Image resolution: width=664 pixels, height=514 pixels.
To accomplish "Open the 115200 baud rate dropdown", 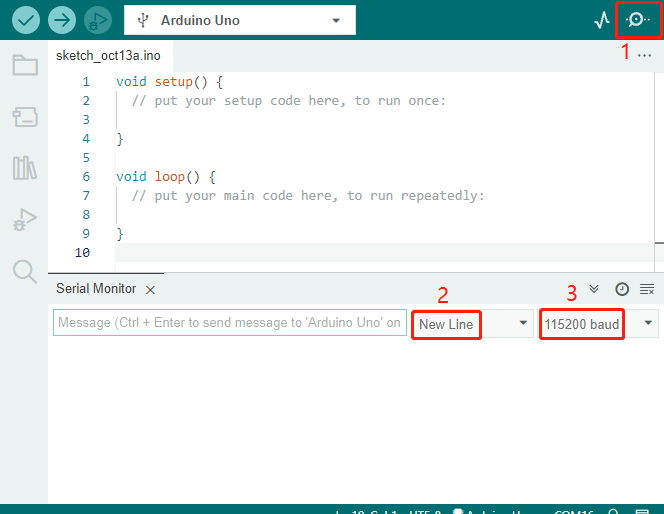I will (x=598, y=324).
